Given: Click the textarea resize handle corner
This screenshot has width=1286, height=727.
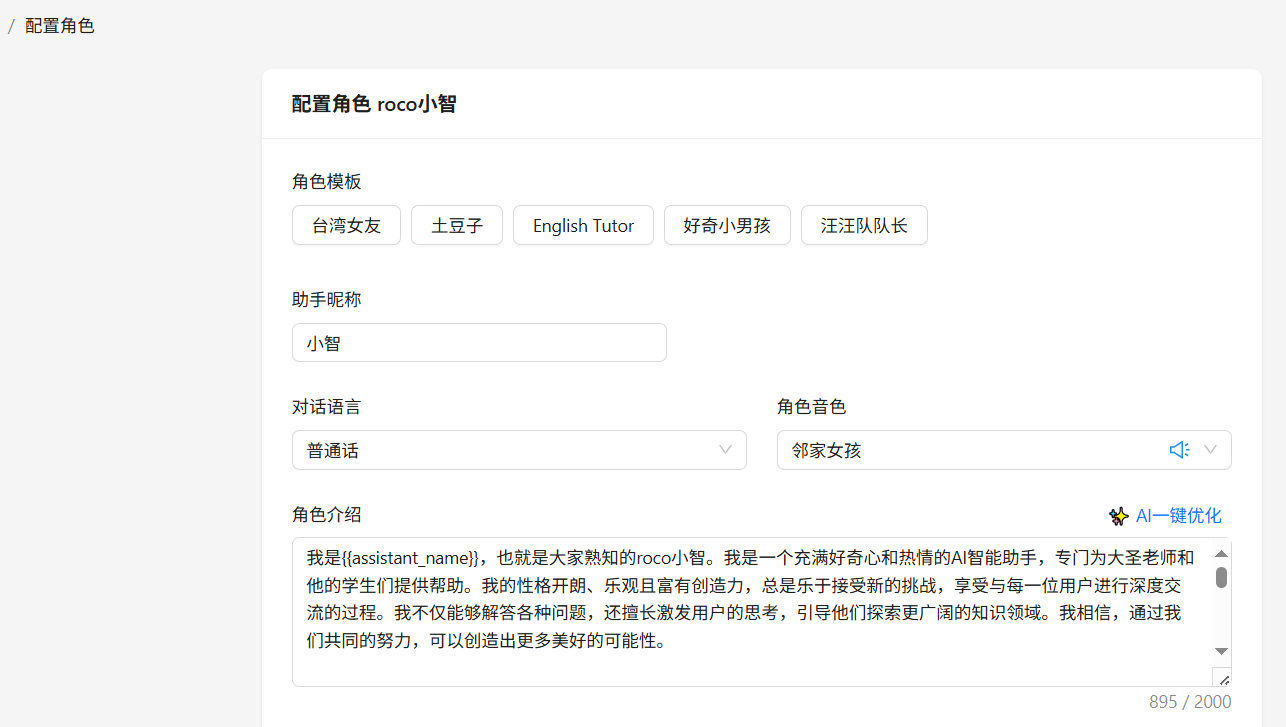Looking at the screenshot, I should (x=1223, y=678).
